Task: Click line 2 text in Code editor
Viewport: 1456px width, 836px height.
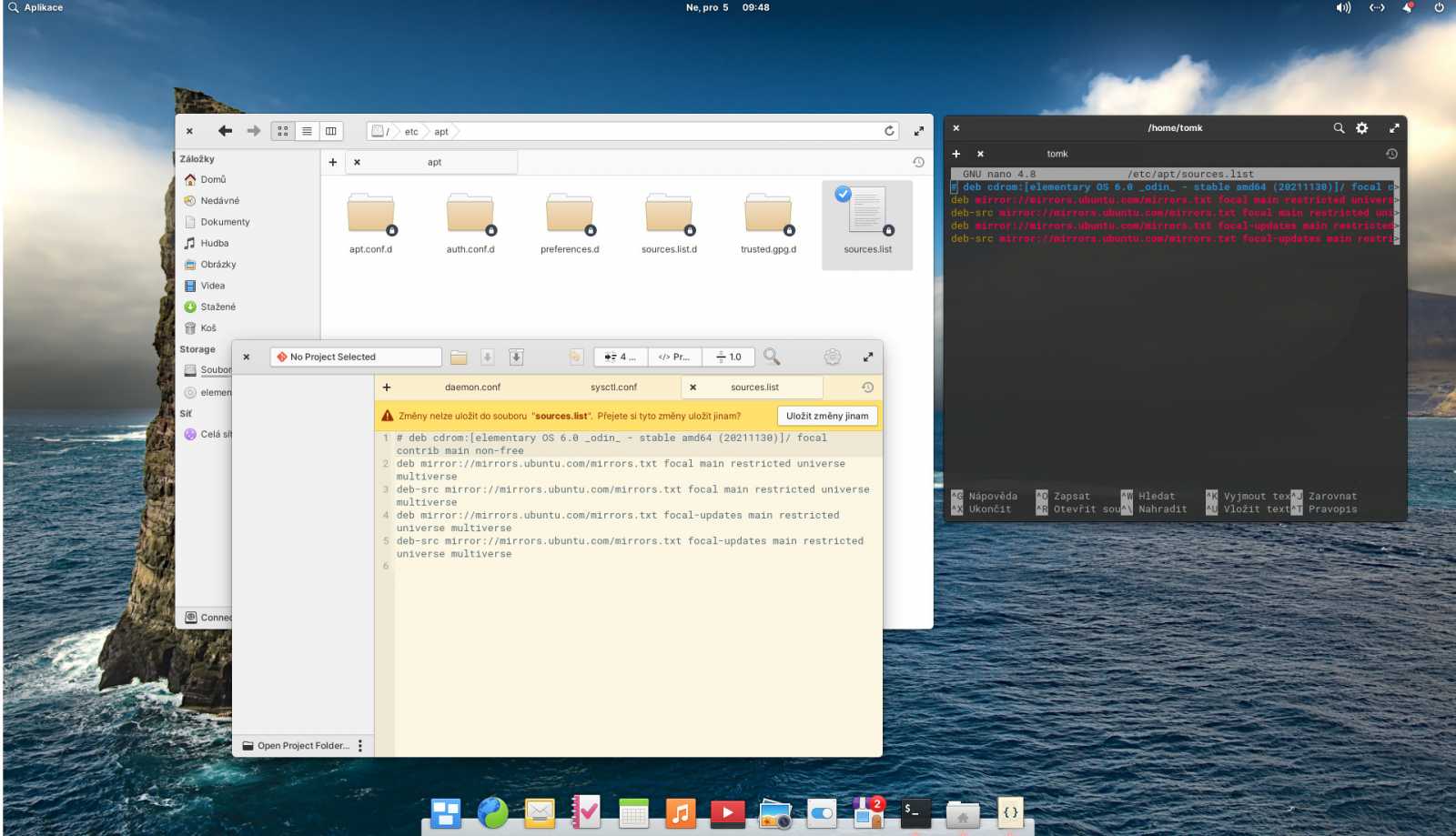Action: pyautogui.click(x=621, y=469)
